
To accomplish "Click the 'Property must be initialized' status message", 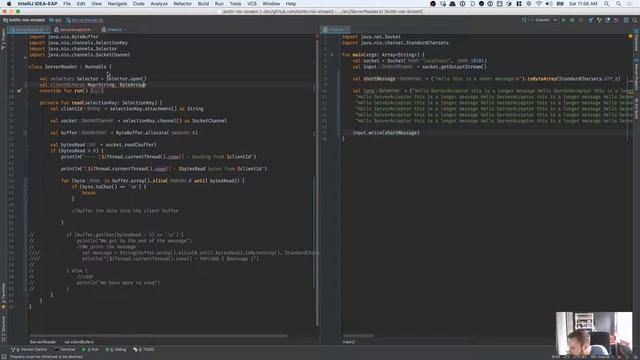I will tap(47, 357).
